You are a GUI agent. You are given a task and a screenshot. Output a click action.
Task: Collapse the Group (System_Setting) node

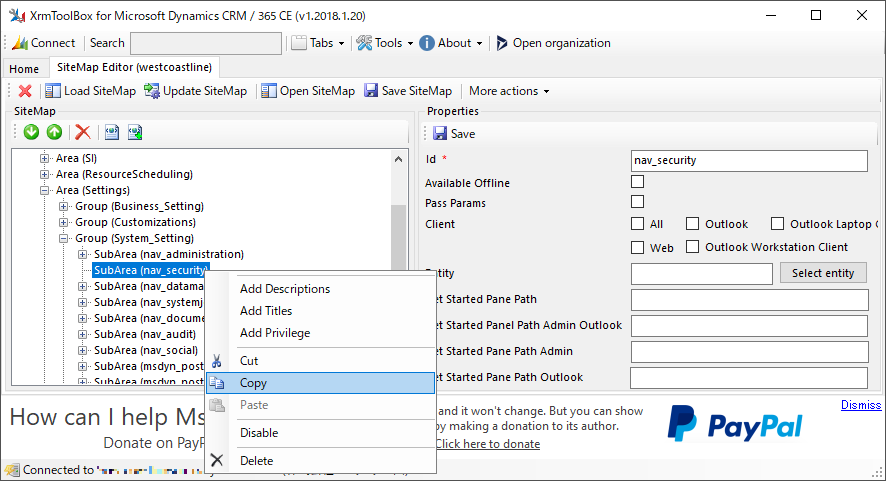pyautogui.click(x=63, y=239)
